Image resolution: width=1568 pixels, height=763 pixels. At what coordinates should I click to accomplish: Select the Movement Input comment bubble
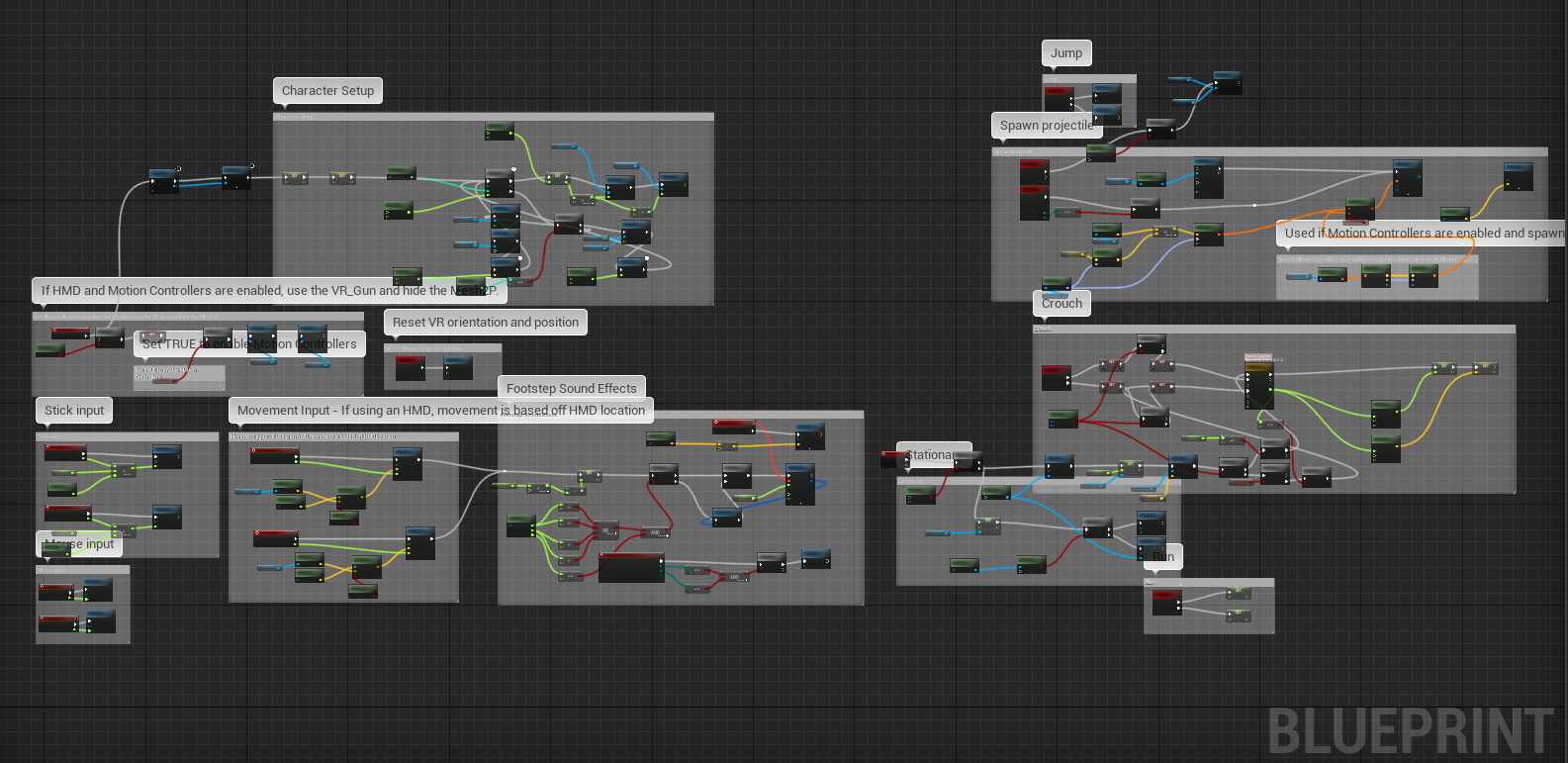440,411
